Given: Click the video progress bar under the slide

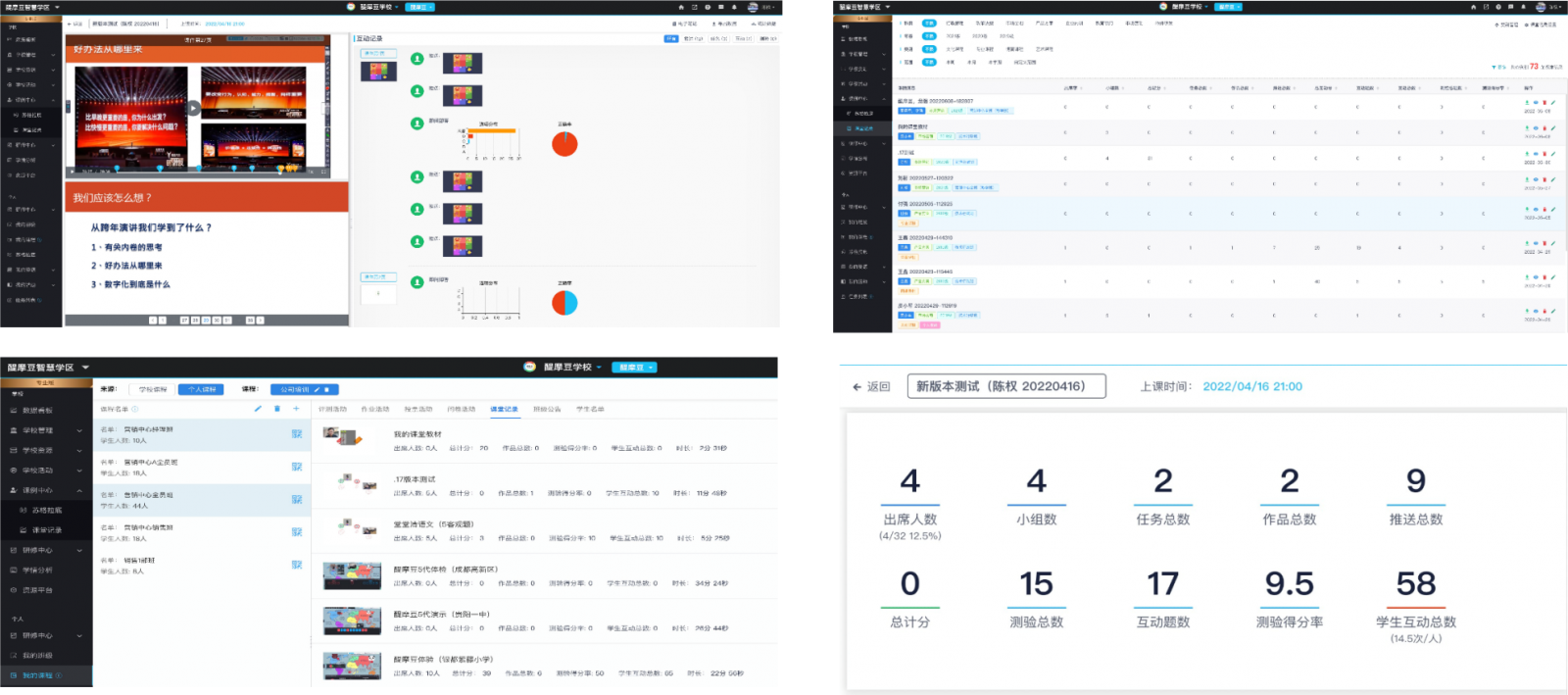Looking at the screenshot, I should pyautogui.click(x=196, y=171).
